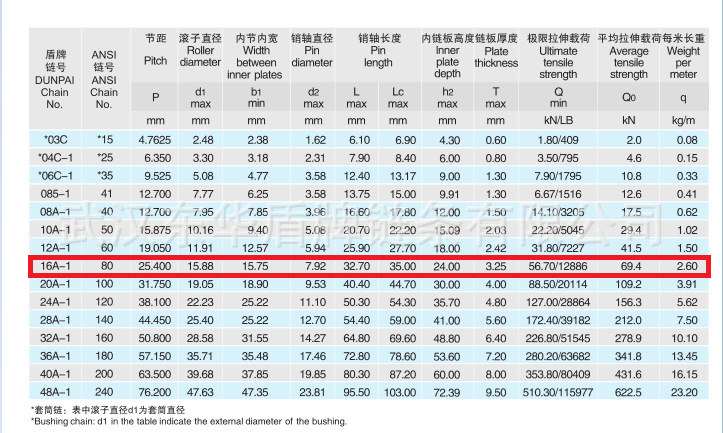Screen dimensions: 723x433
Task: Select weight value '10.10'
Action: 684,338
